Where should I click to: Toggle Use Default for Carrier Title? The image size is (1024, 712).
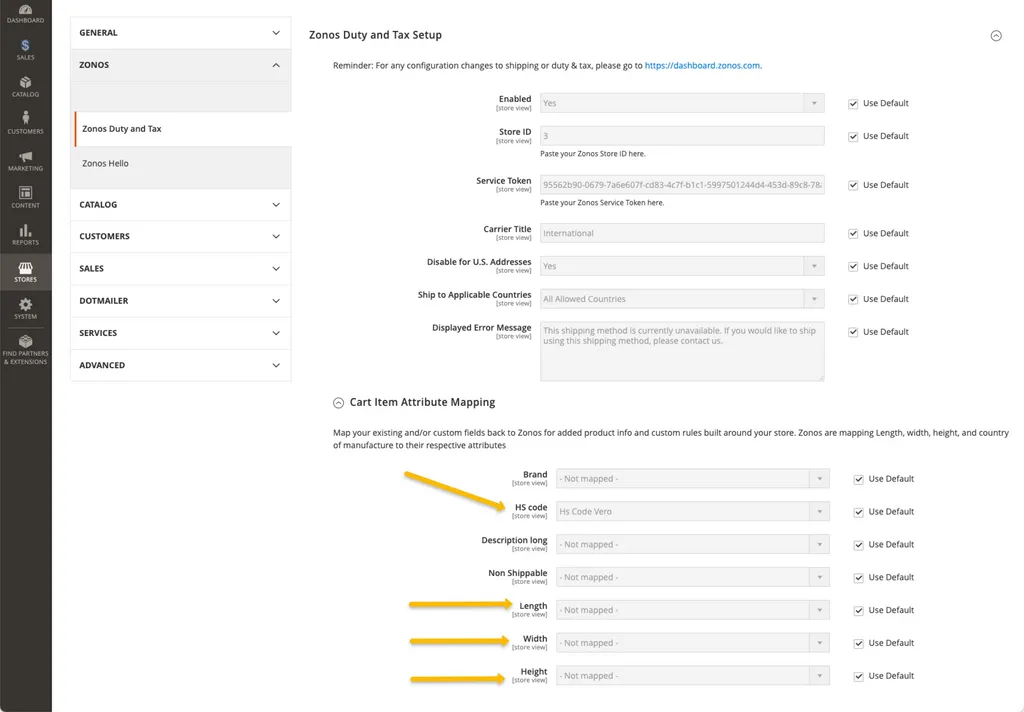tap(853, 234)
